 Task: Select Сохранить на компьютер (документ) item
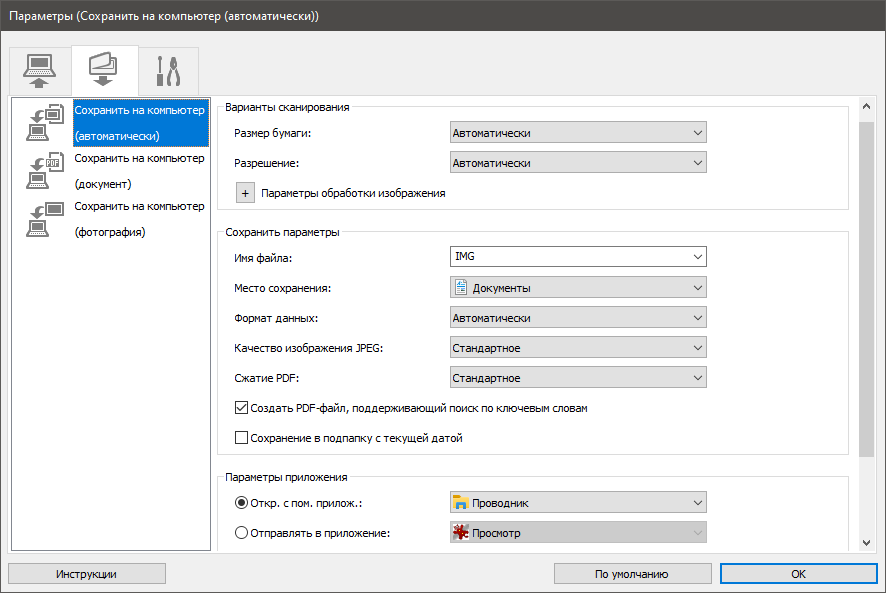click(x=139, y=171)
